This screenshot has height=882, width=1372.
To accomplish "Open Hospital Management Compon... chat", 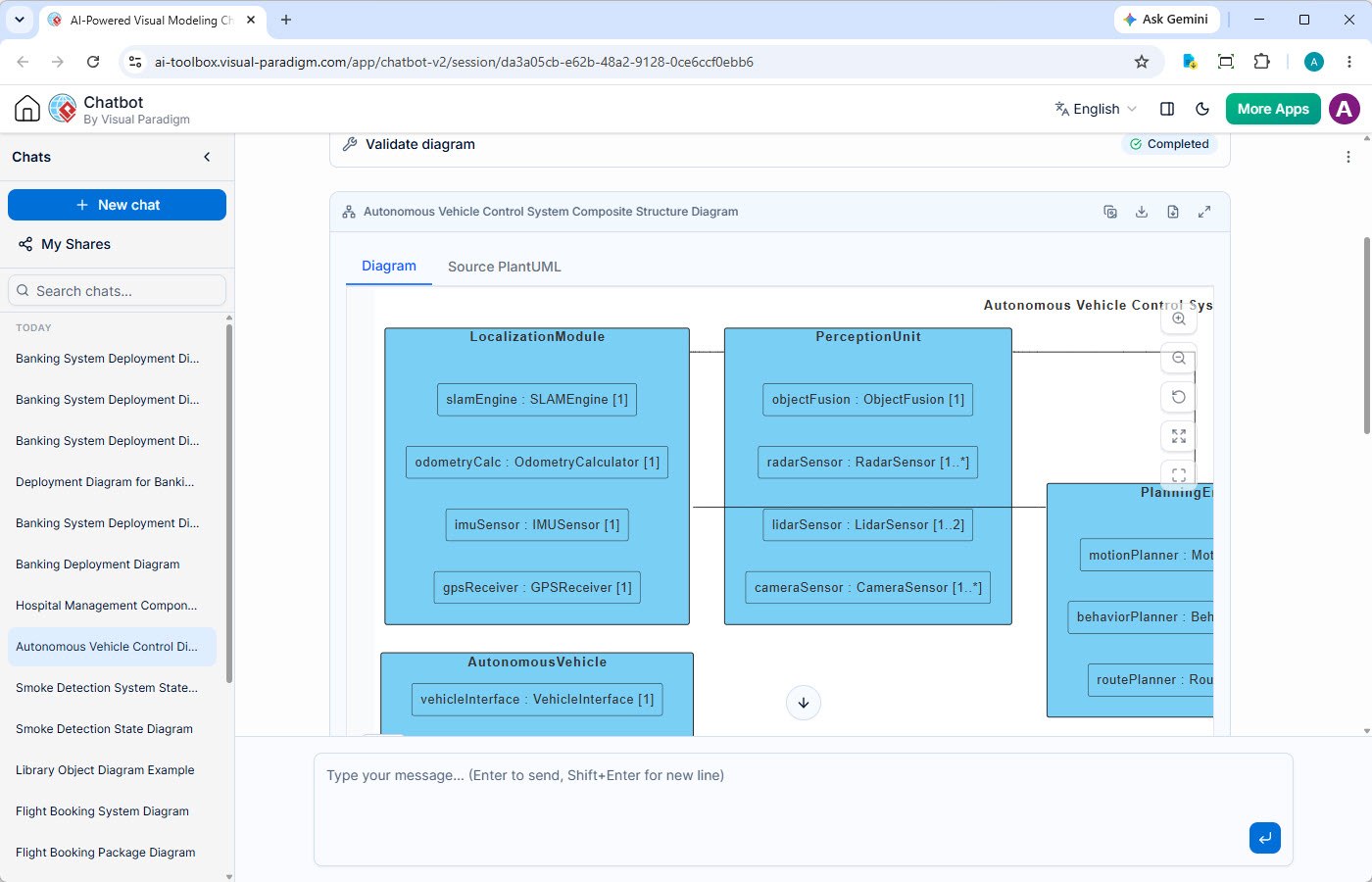I will click(112, 606).
